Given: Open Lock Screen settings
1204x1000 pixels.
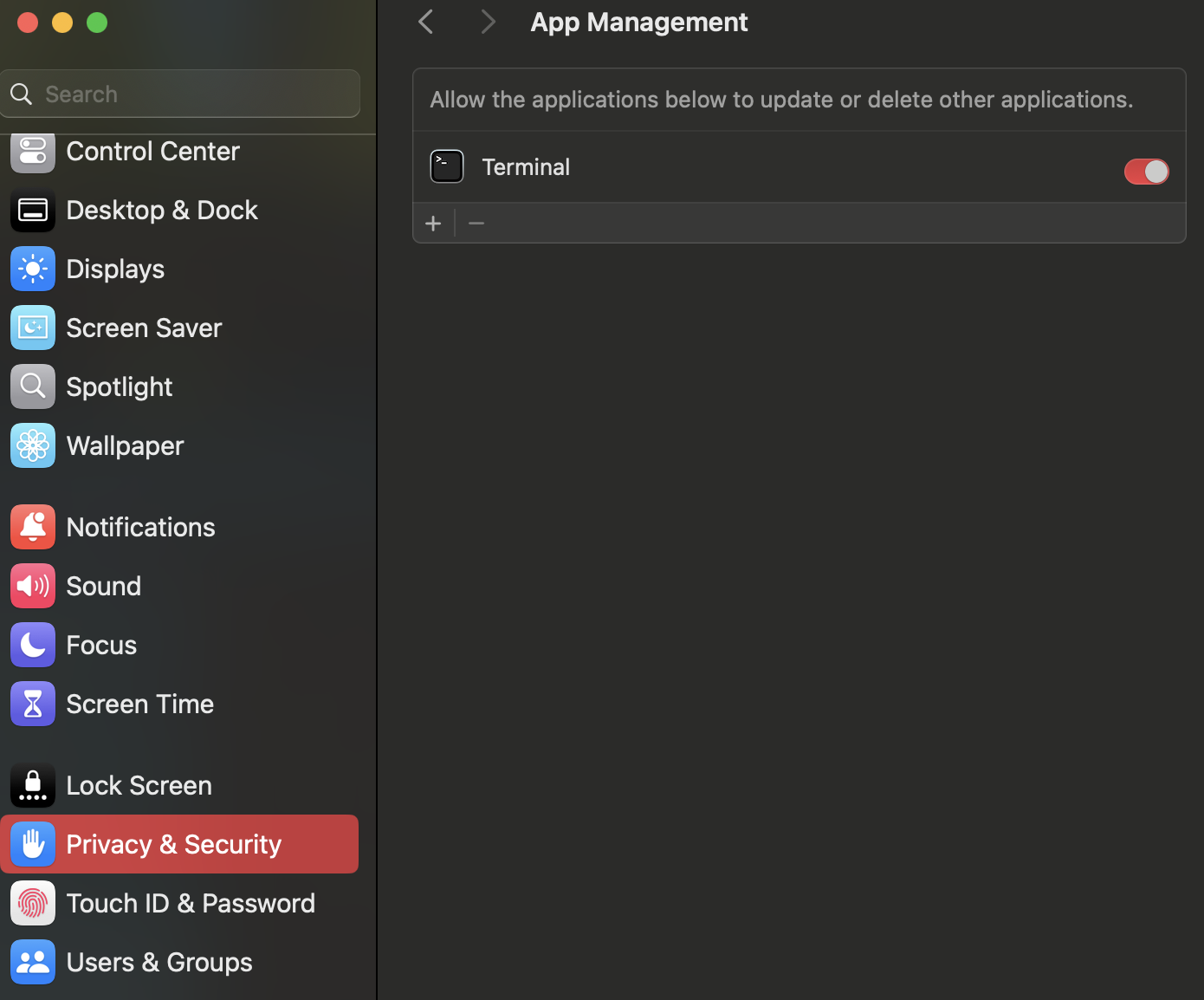Looking at the screenshot, I should [x=179, y=786].
